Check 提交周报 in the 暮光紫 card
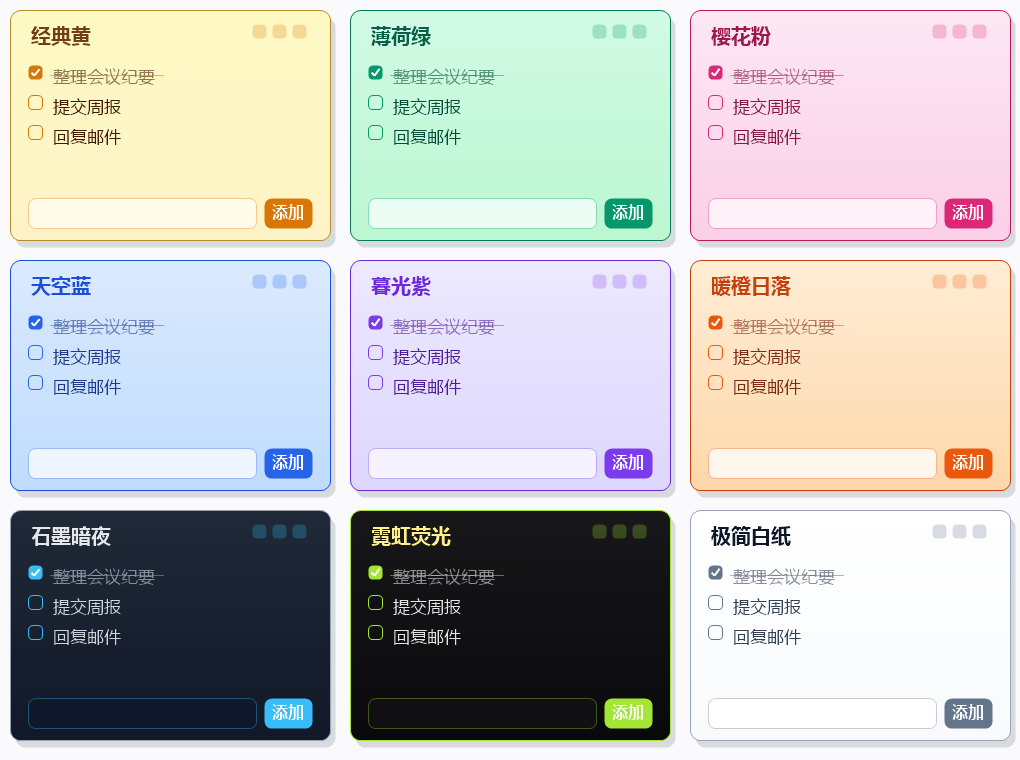Image resolution: width=1020 pixels, height=760 pixels. tap(375, 353)
